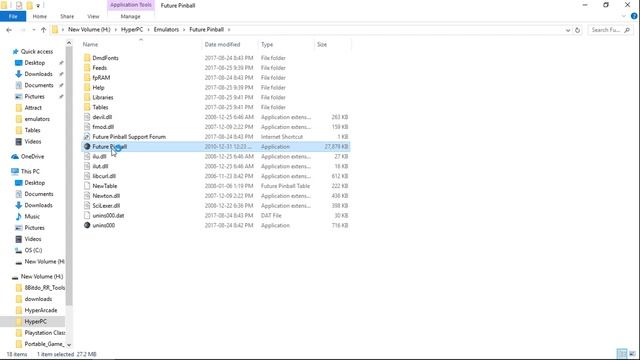
Task: Open pinned Documents under Quick access
Action: (39, 85)
